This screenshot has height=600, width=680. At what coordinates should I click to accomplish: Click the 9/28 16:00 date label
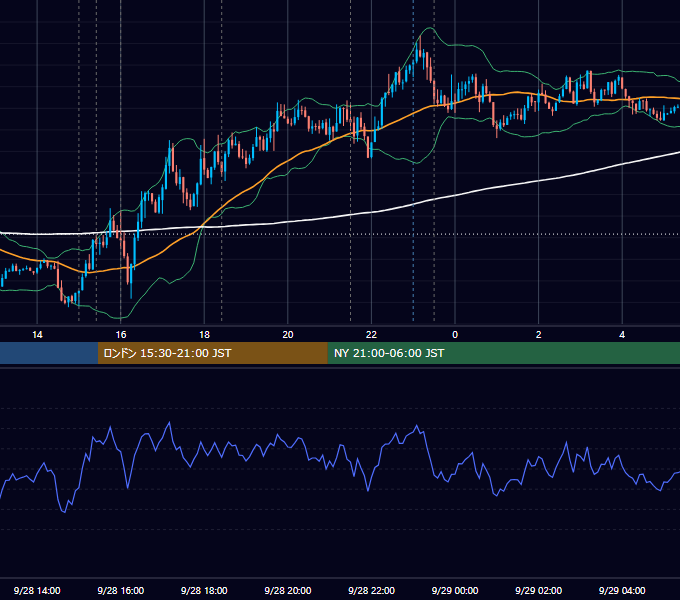click(x=121, y=590)
